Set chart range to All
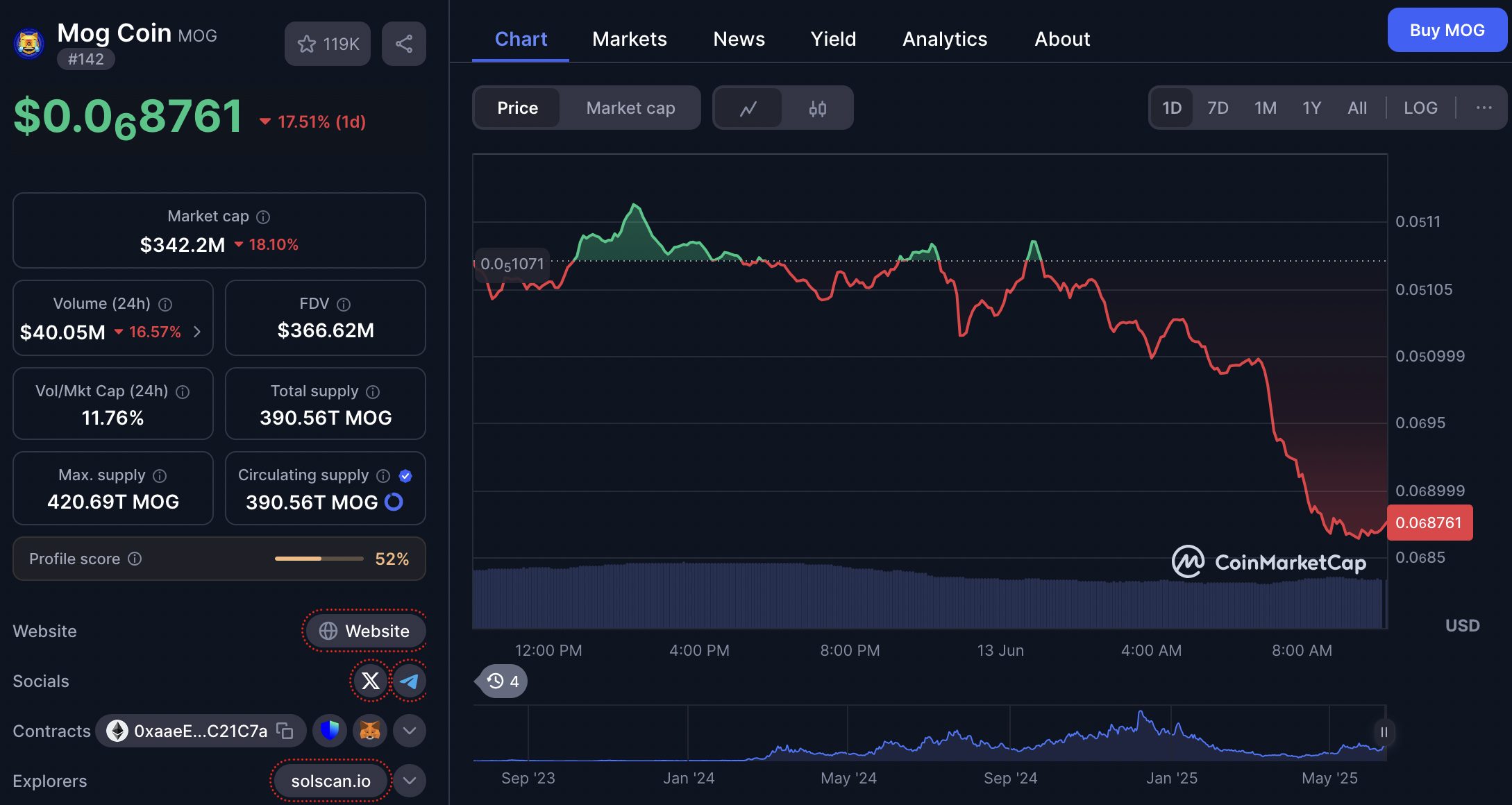Image resolution: width=1512 pixels, height=805 pixels. [1357, 108]
